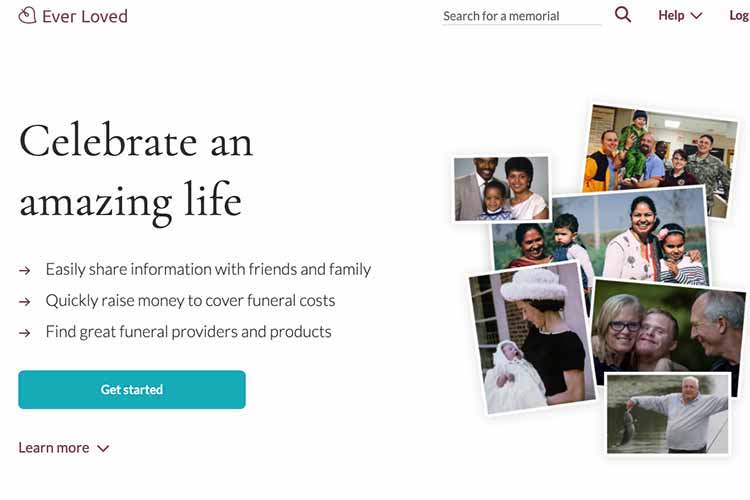The width and height of the screenshot is (750, 500).
Task: Open the Log in link
Action: pos(739,16)
